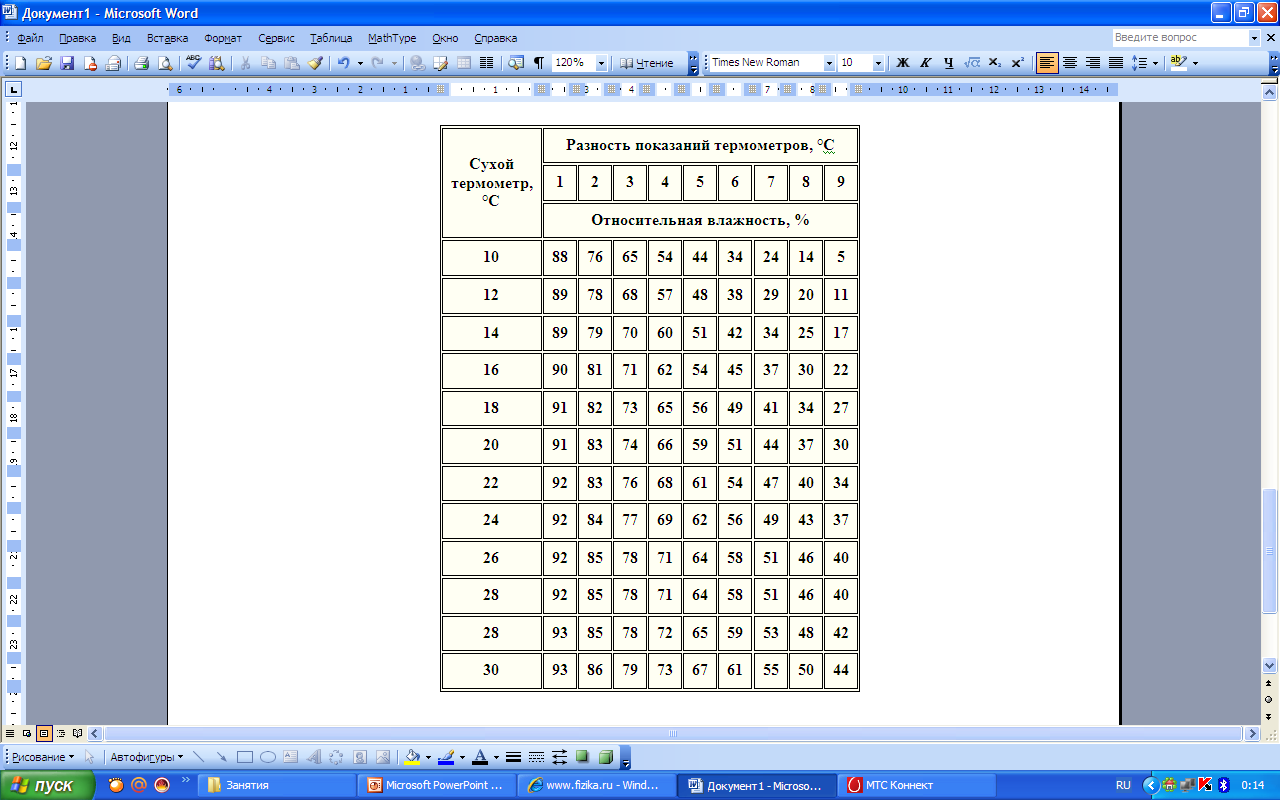1280x800 pixels.
Task: Click the пуск Start button
Action: (x=47, y=785)
